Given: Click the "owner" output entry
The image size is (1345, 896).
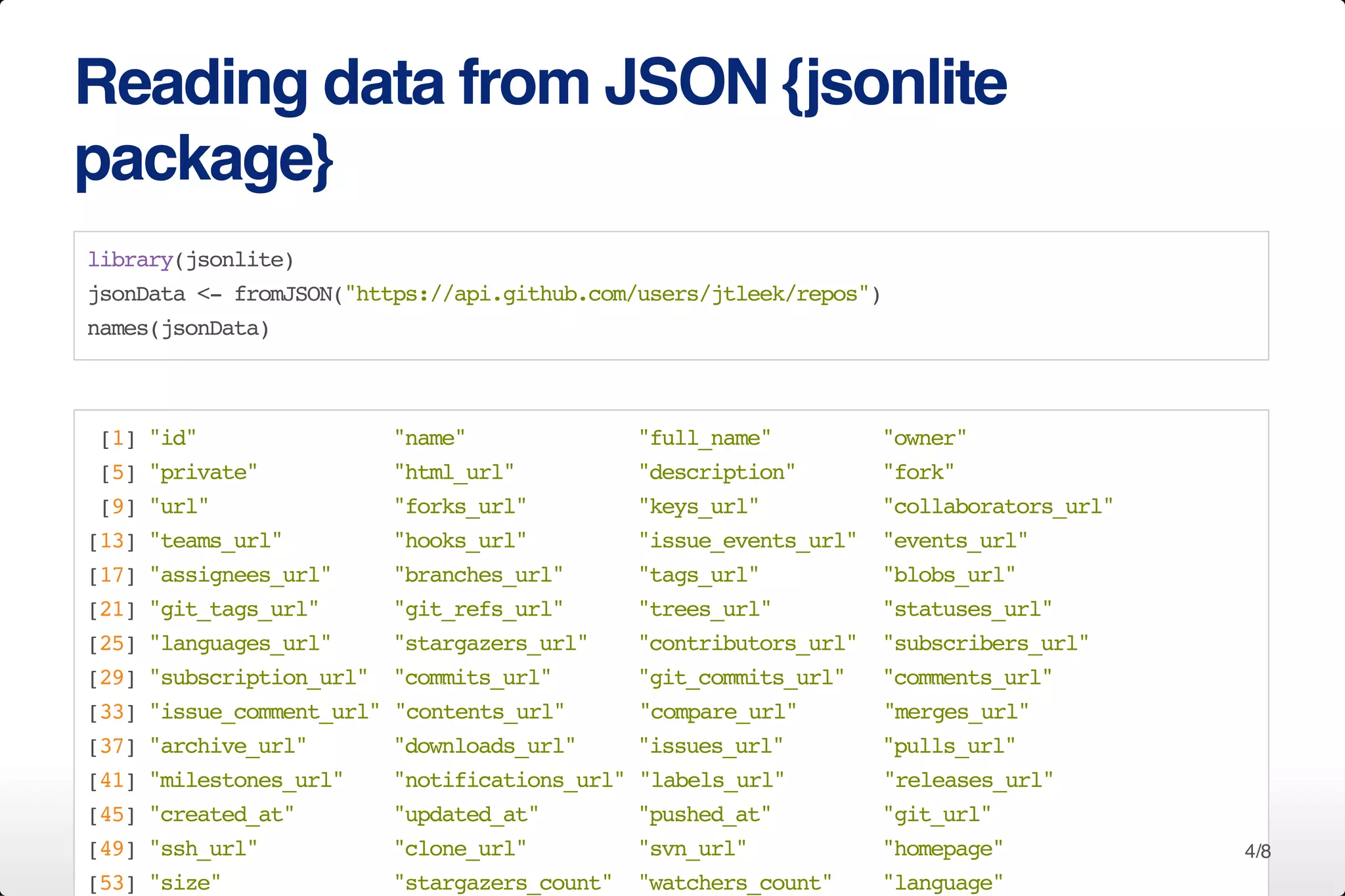Looking at the screenshot, I should [x=925, y=438].
